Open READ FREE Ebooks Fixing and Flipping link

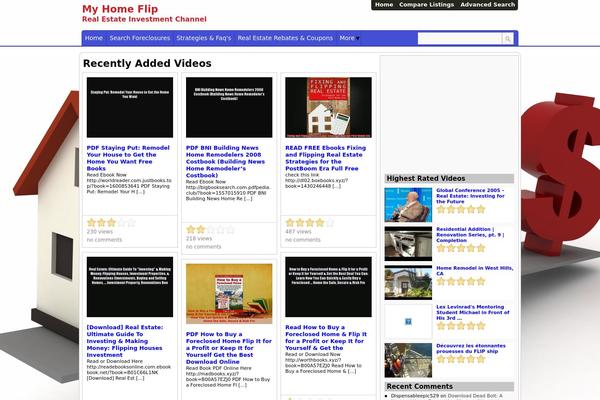(x=325, y=158)
